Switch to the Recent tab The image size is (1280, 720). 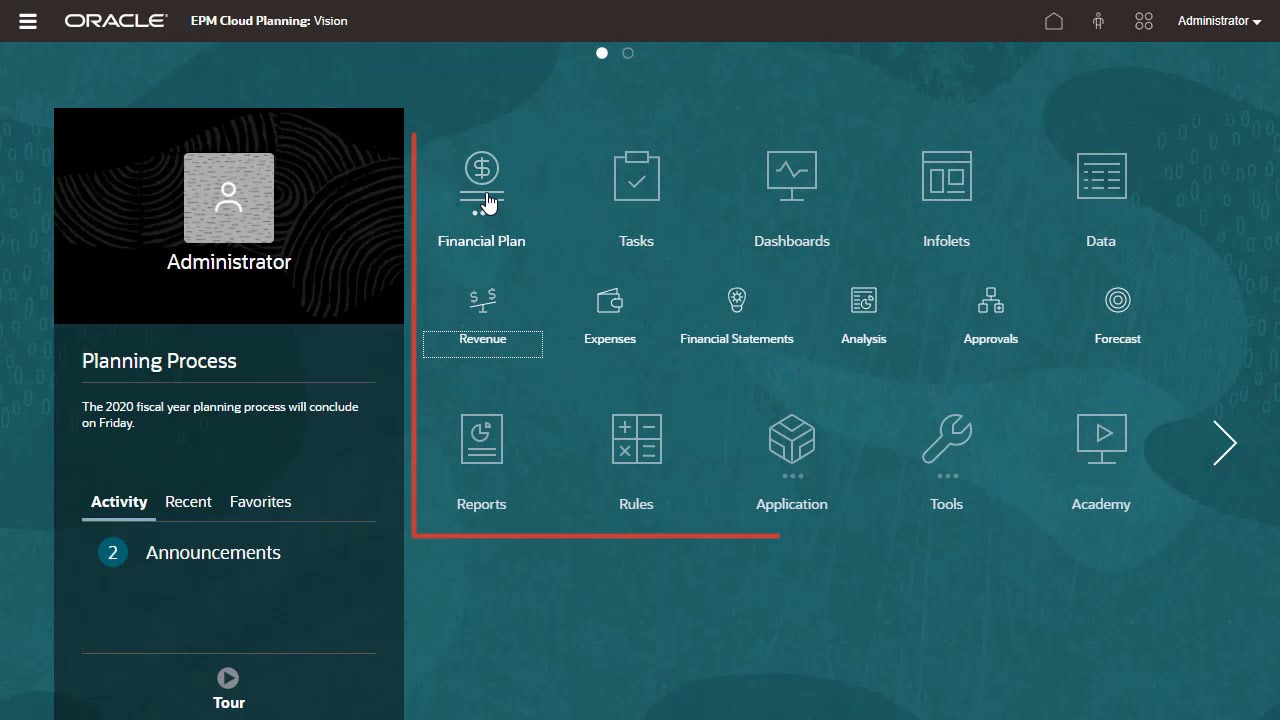(x=188, y=502)
